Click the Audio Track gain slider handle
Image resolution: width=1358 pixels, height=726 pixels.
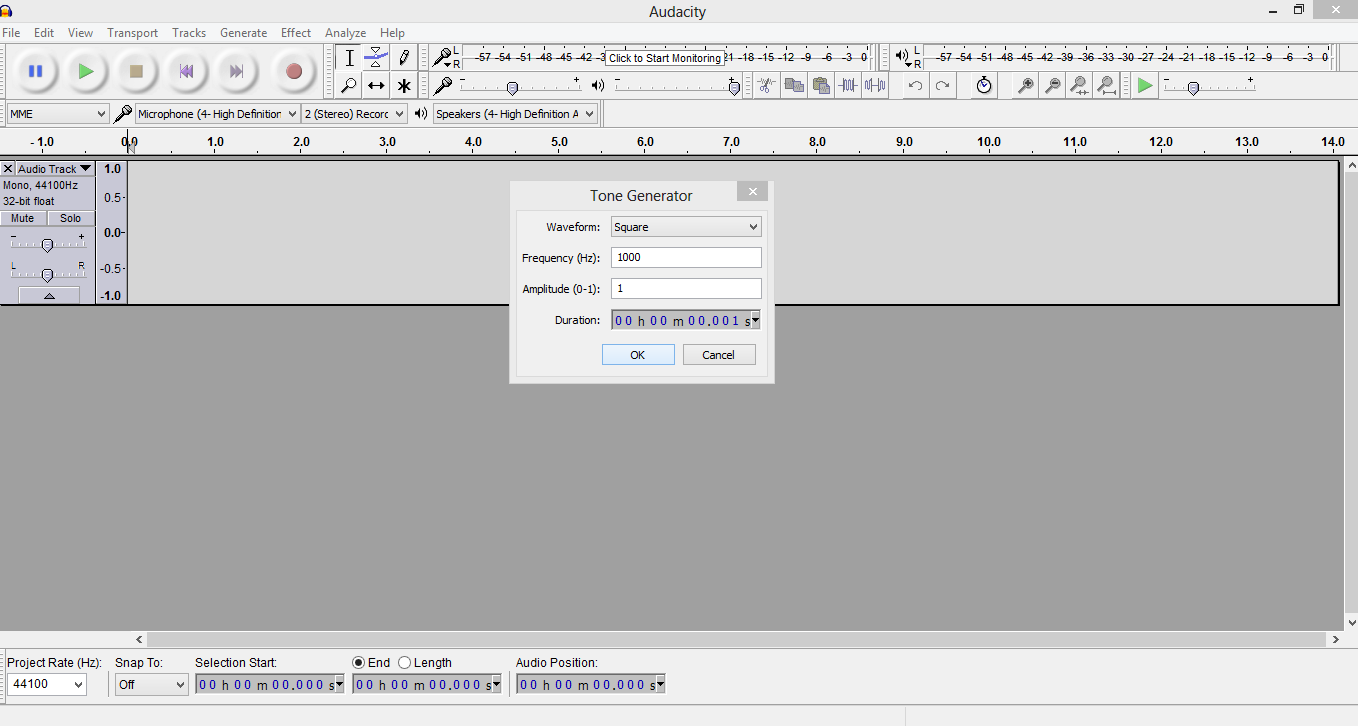pos(47,245)
